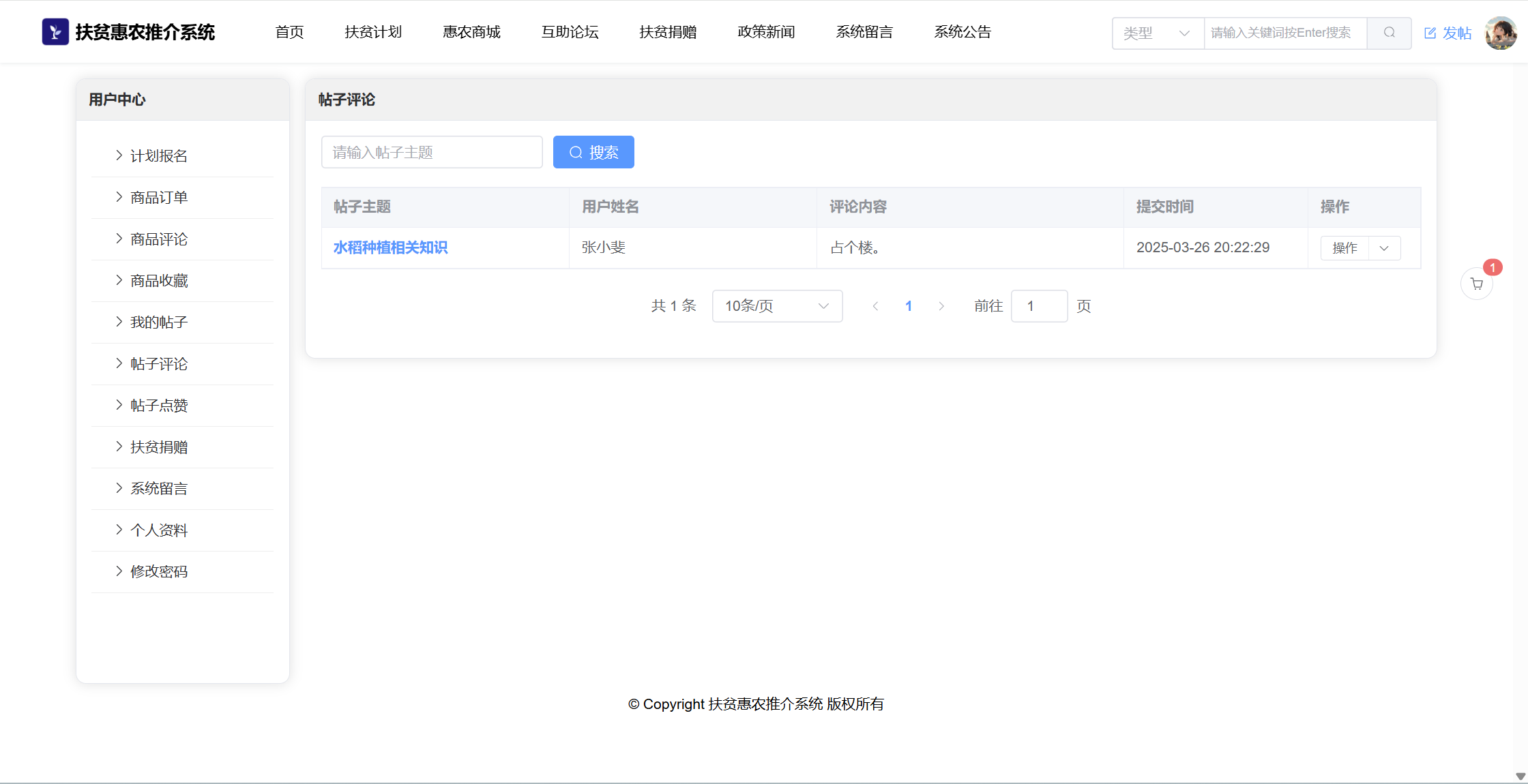Focus the 请输入帖子主题 input field

[x=432, y=152]
